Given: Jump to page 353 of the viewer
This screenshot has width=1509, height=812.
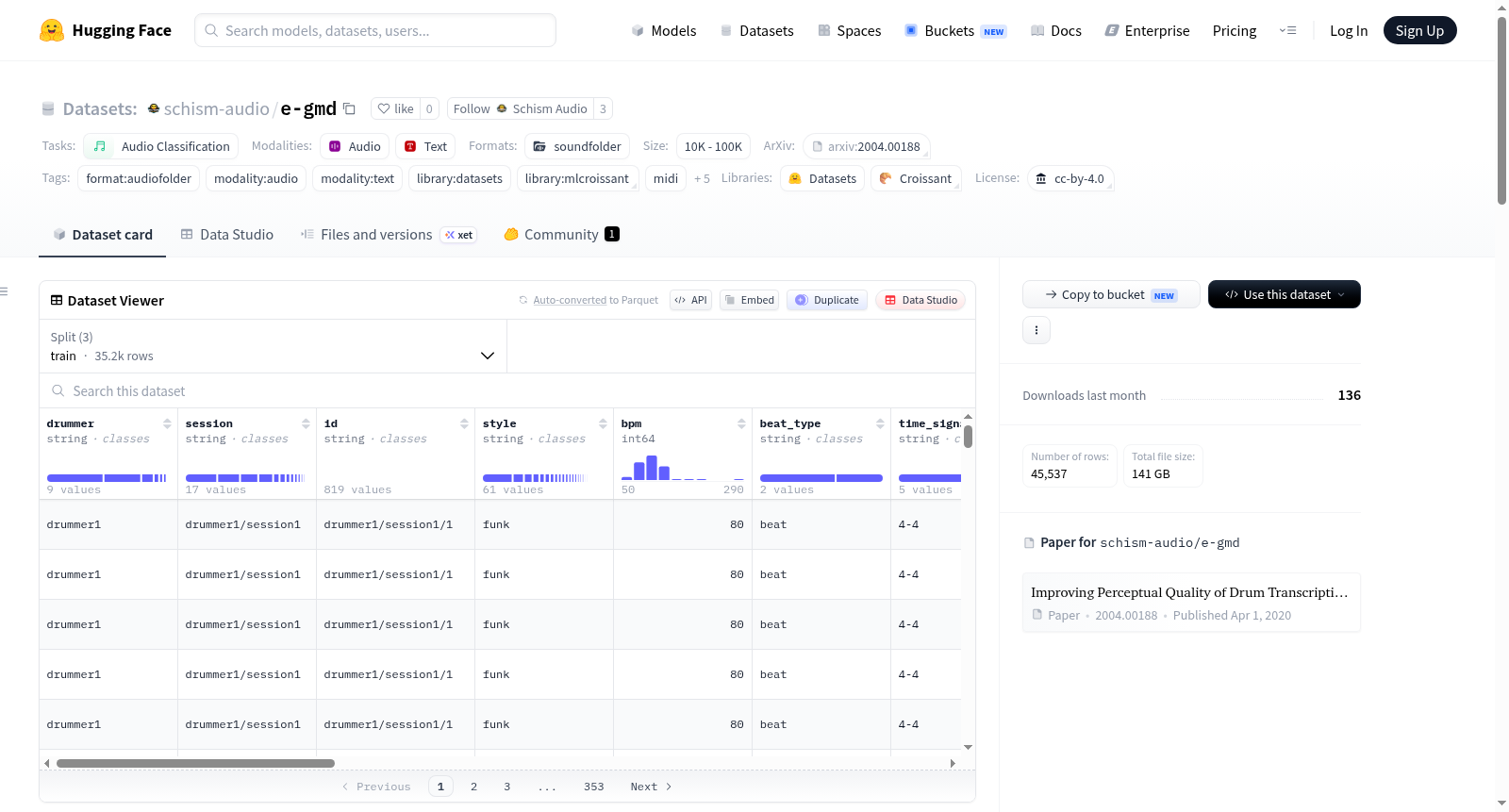Looking at the screenshot, I should point(593,787).
